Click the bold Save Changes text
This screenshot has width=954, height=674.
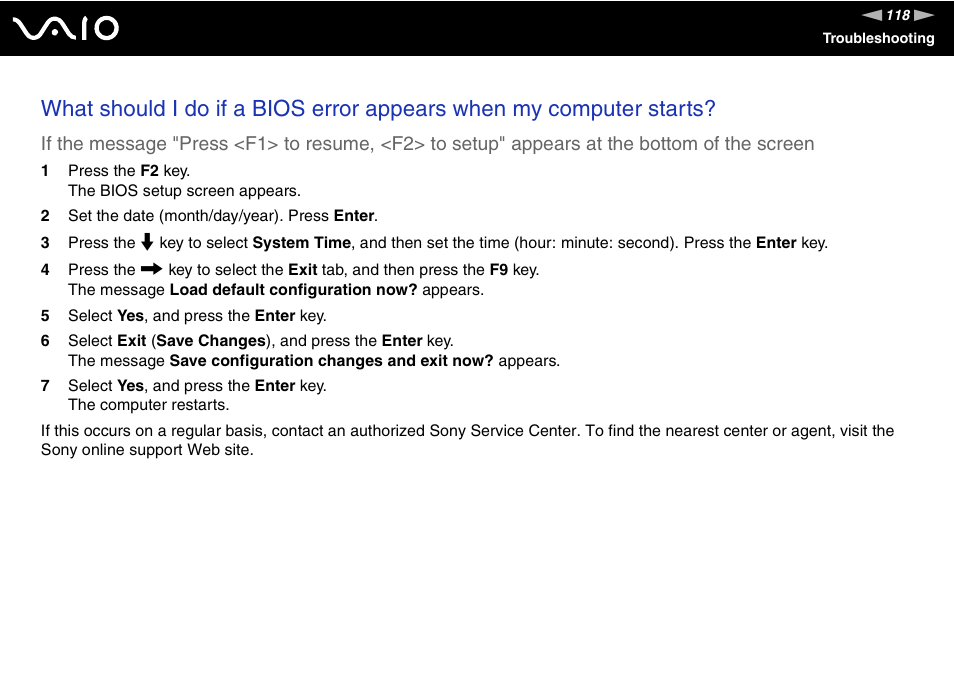[x=211, y=341]
